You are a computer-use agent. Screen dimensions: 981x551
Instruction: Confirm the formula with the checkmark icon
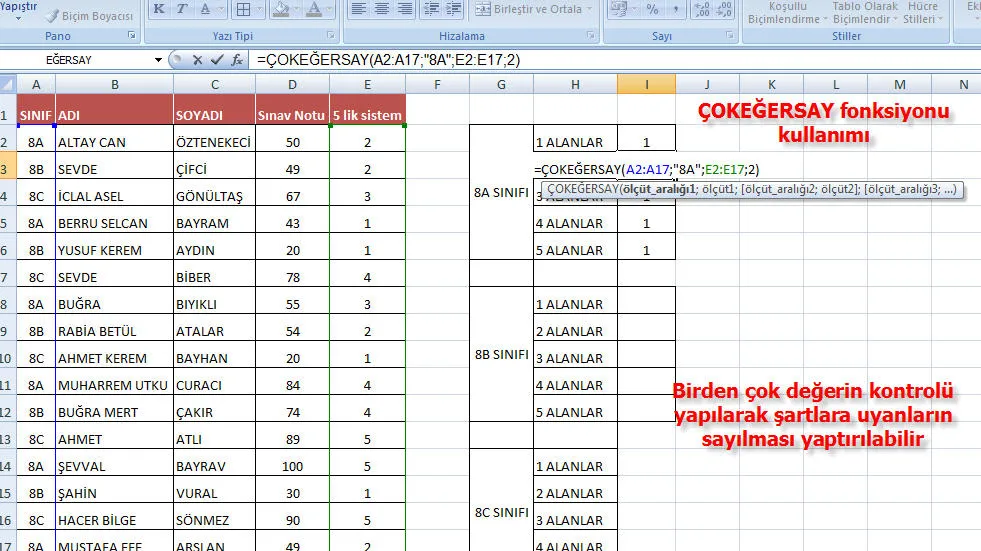[x=216, y=60]
